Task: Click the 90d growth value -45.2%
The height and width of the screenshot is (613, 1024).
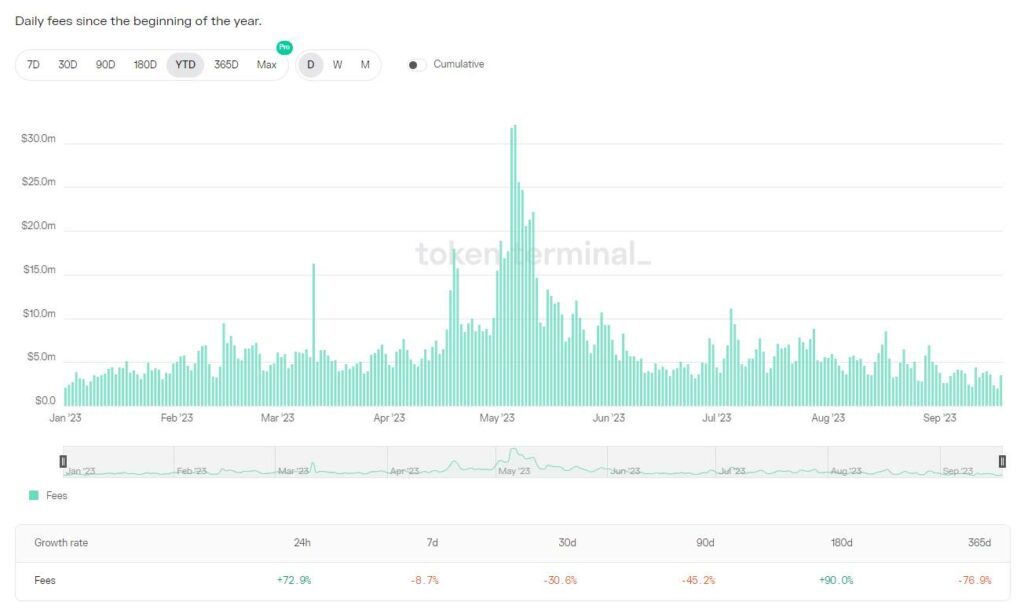Action: (698, 580)
